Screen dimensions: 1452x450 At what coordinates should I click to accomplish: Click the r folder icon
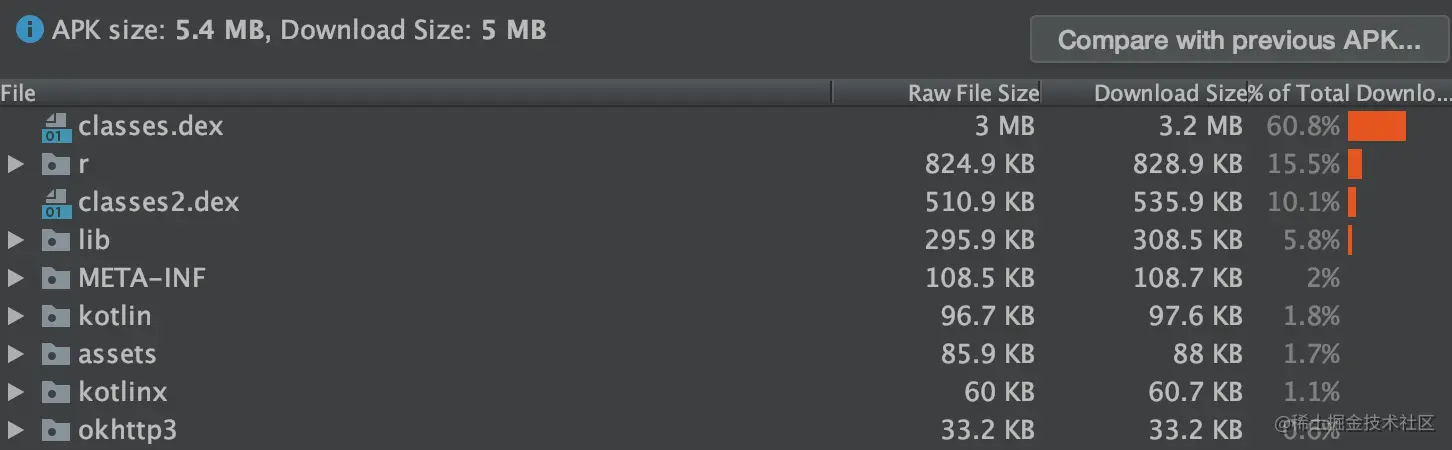(x=55, y=164)
